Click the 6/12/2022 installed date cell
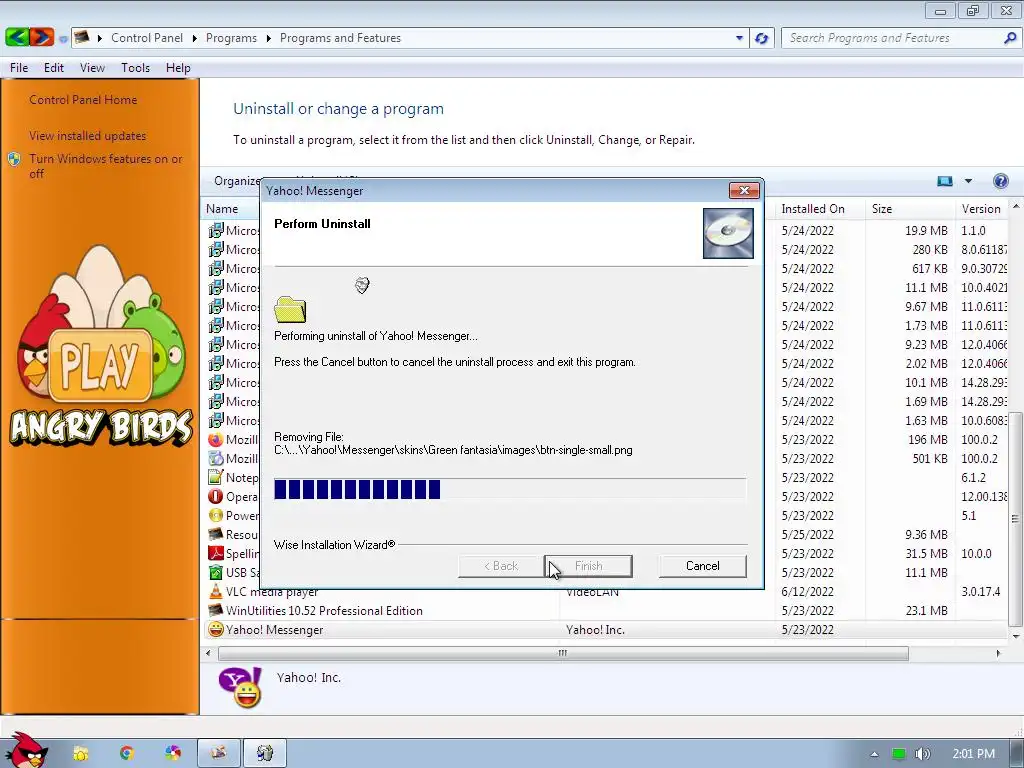The height and width of the screenshot is (768, 1024). pos(807,592)
